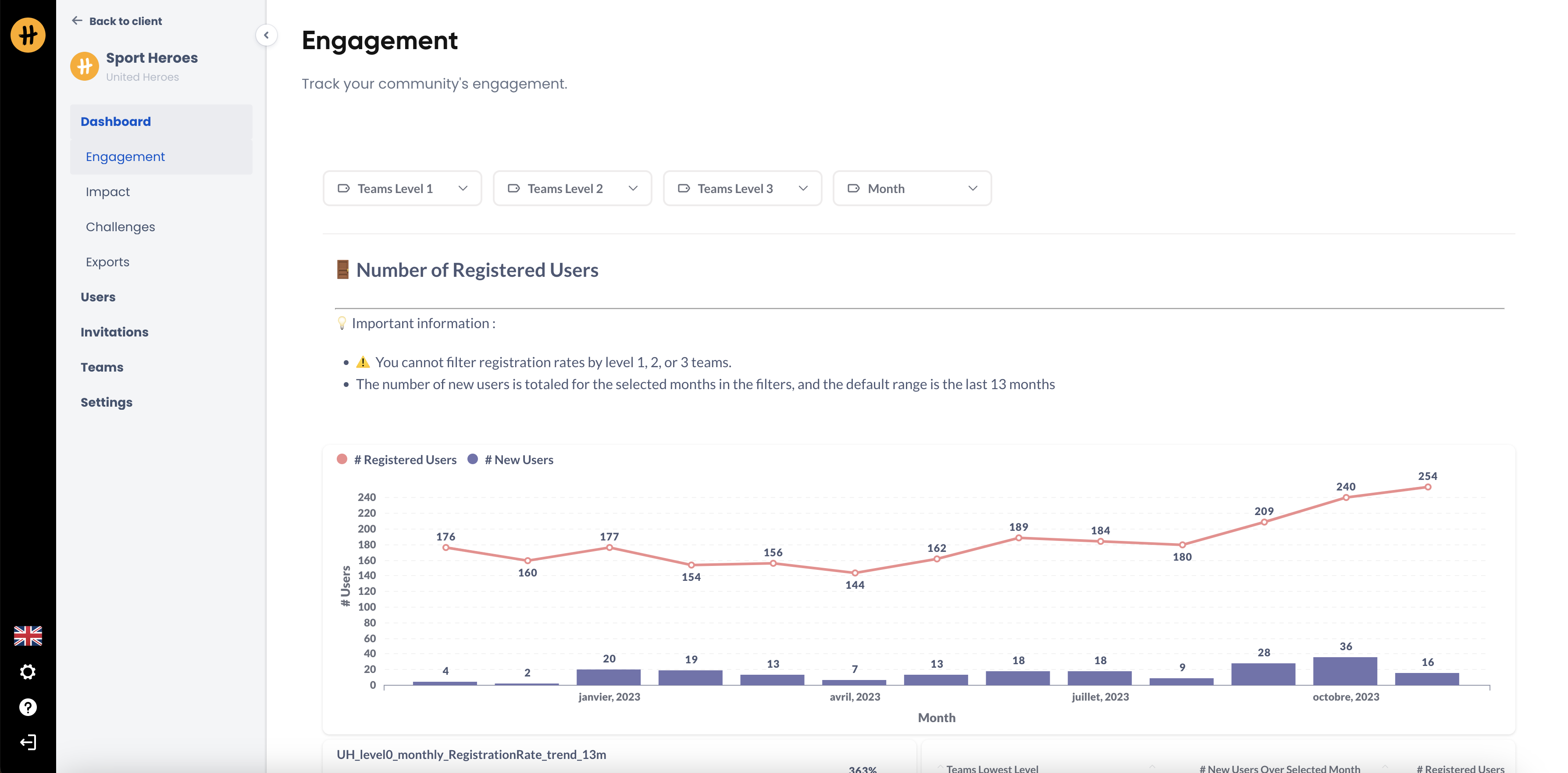
Task: Click the back arrow next to Back to client
Action: 77,21
